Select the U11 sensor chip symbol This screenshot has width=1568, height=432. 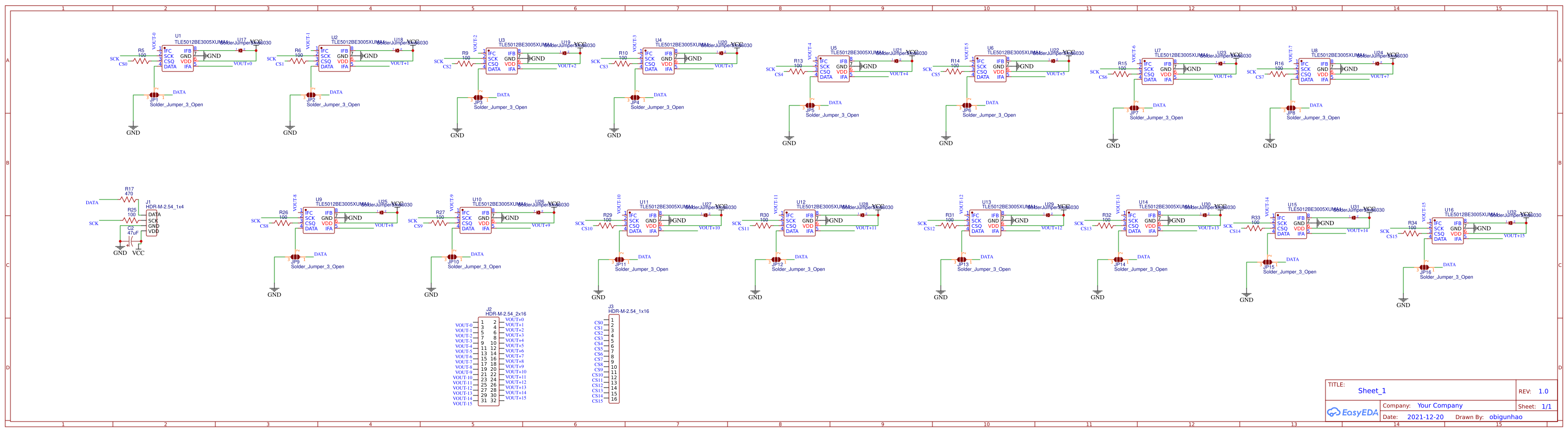tap(643, 223)
